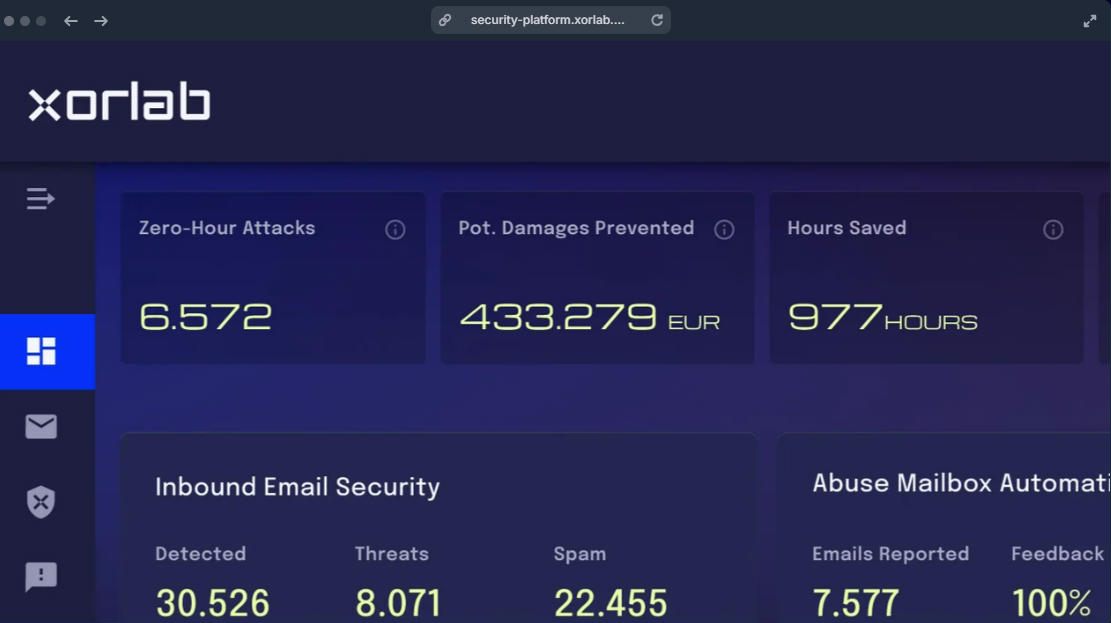Reload the page with refresh icon
Image resolution: width=1111 pixels, height=623 pixels.
[657, 20]
